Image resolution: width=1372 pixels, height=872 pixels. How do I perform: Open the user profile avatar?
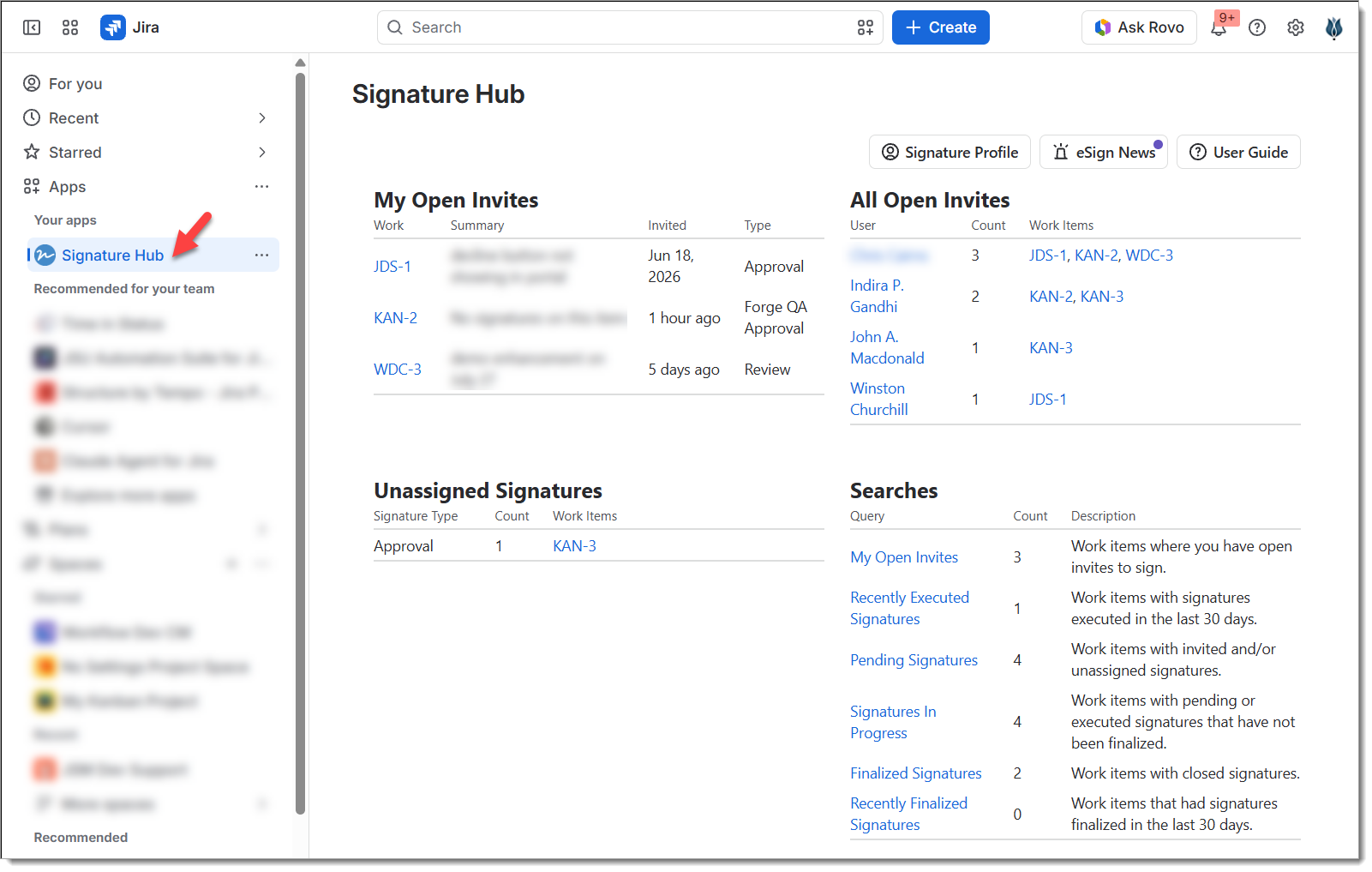pos(1334,27)
